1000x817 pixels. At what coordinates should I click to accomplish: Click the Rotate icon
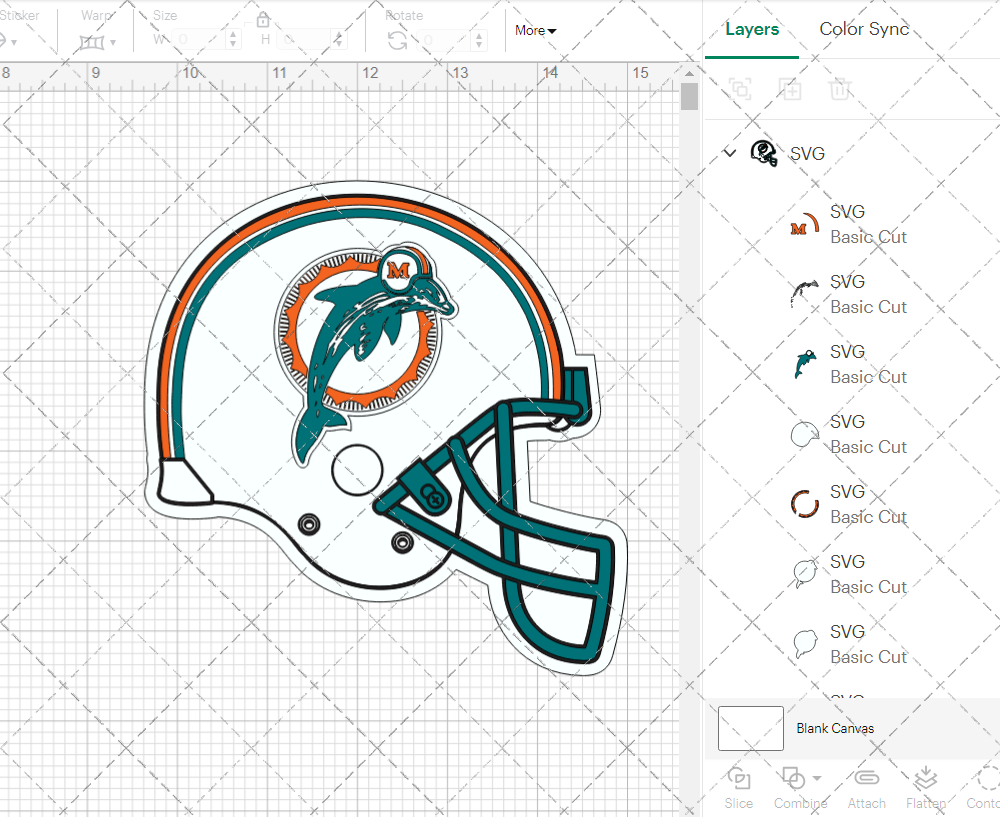tap(398, 40)
